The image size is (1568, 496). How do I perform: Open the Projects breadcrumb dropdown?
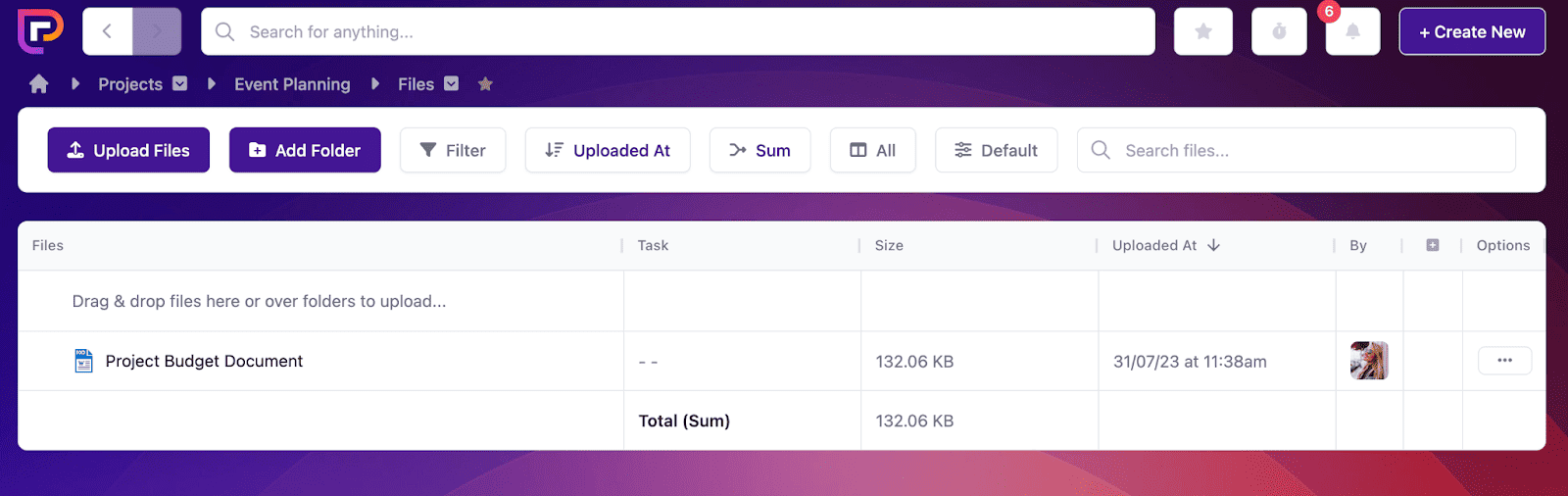(x=180, y=84)
